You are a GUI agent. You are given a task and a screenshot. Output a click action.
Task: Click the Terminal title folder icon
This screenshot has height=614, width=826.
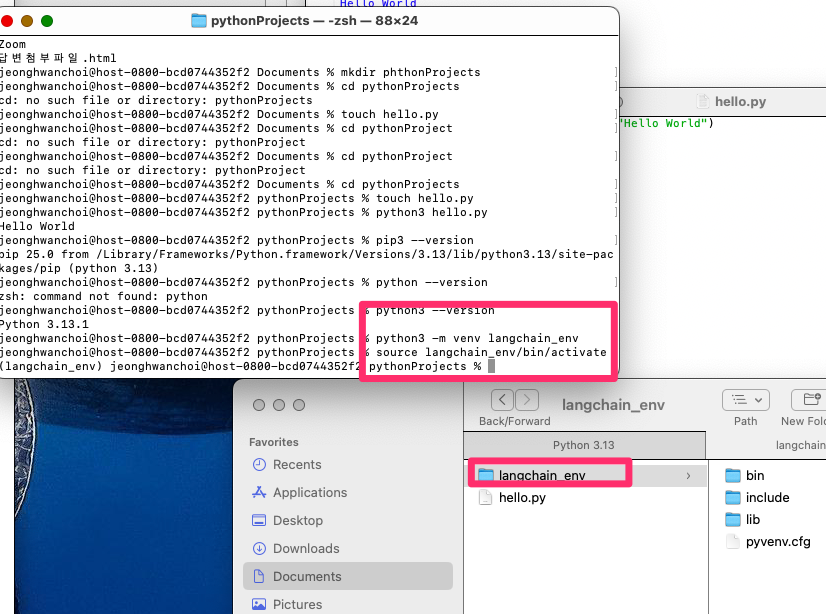(199, 21)
